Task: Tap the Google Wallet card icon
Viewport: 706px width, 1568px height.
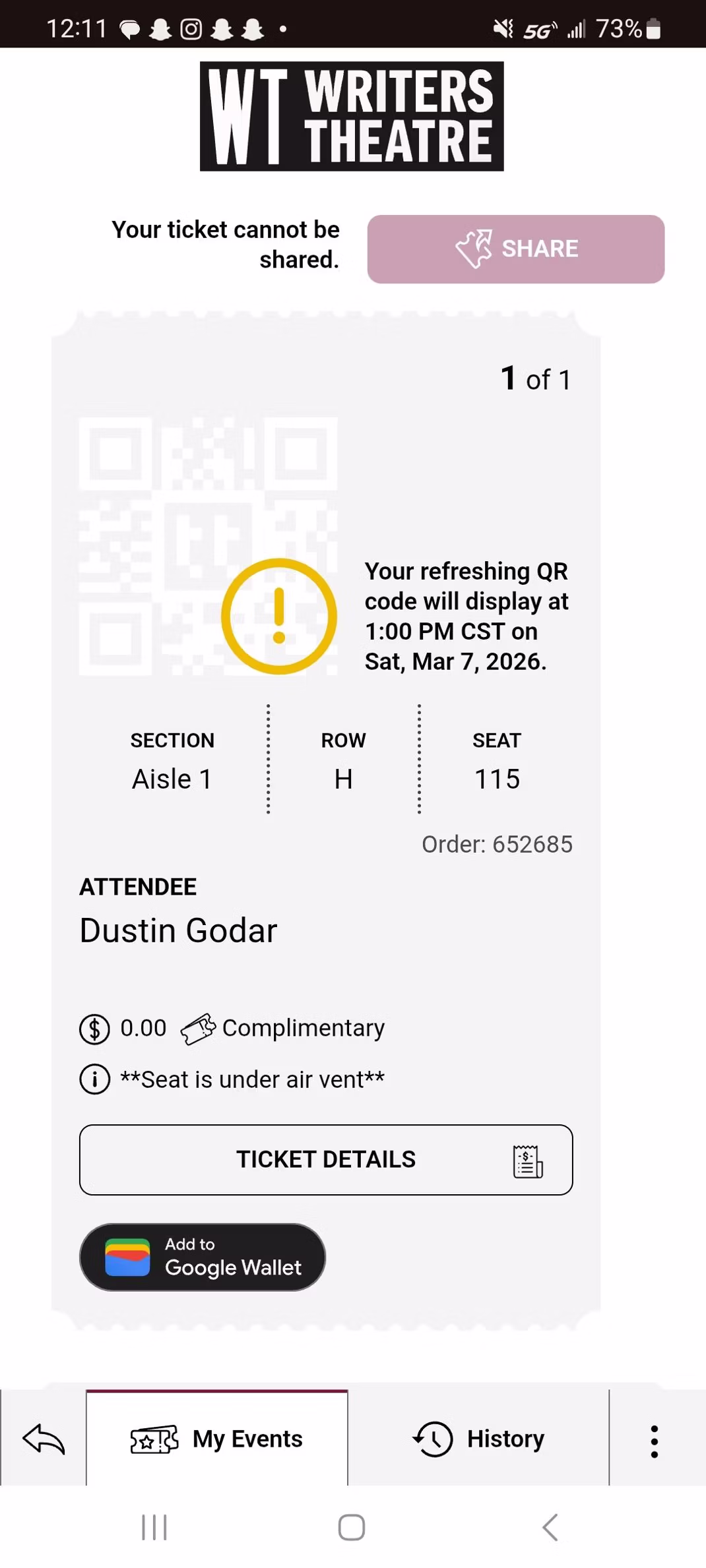Action: (127, 1257)
